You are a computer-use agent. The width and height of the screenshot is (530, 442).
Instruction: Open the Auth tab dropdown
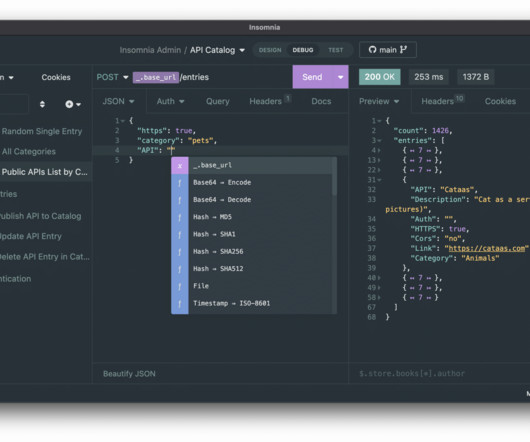tap(170, 101)
